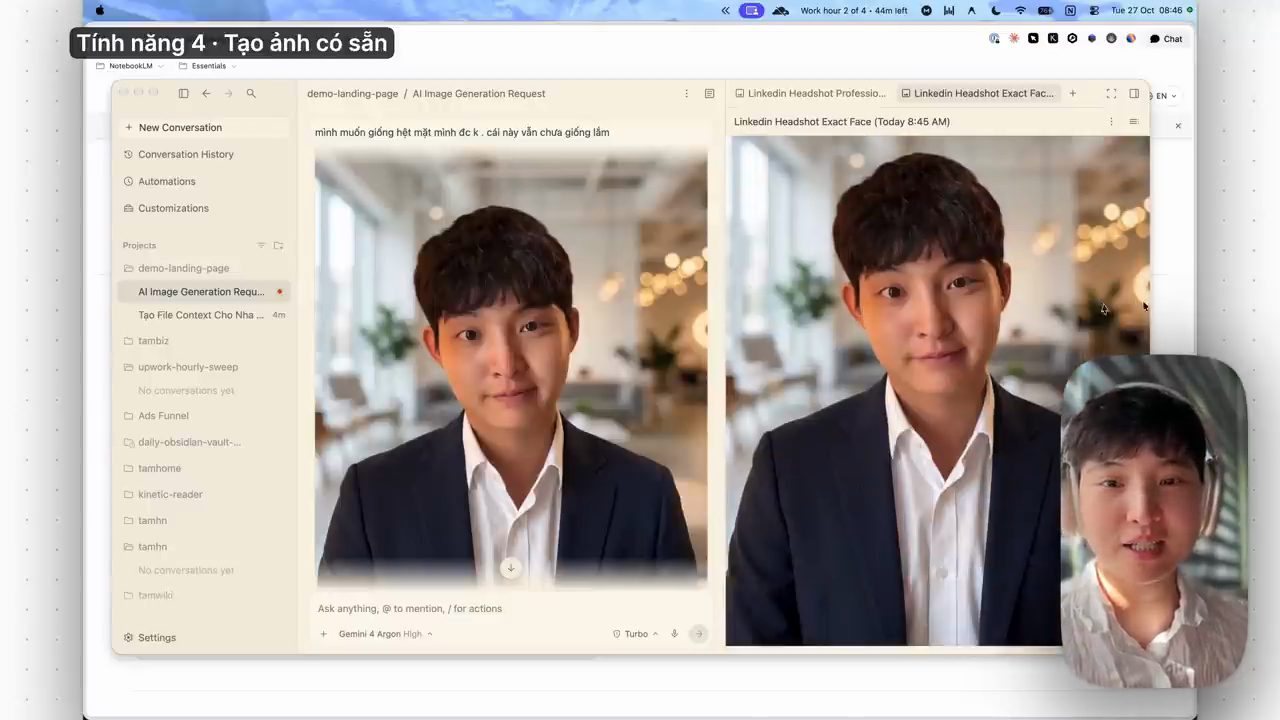Open the Notion menu bar icon
Screen dimensions: 1280x720
[x=1070, y=11]
